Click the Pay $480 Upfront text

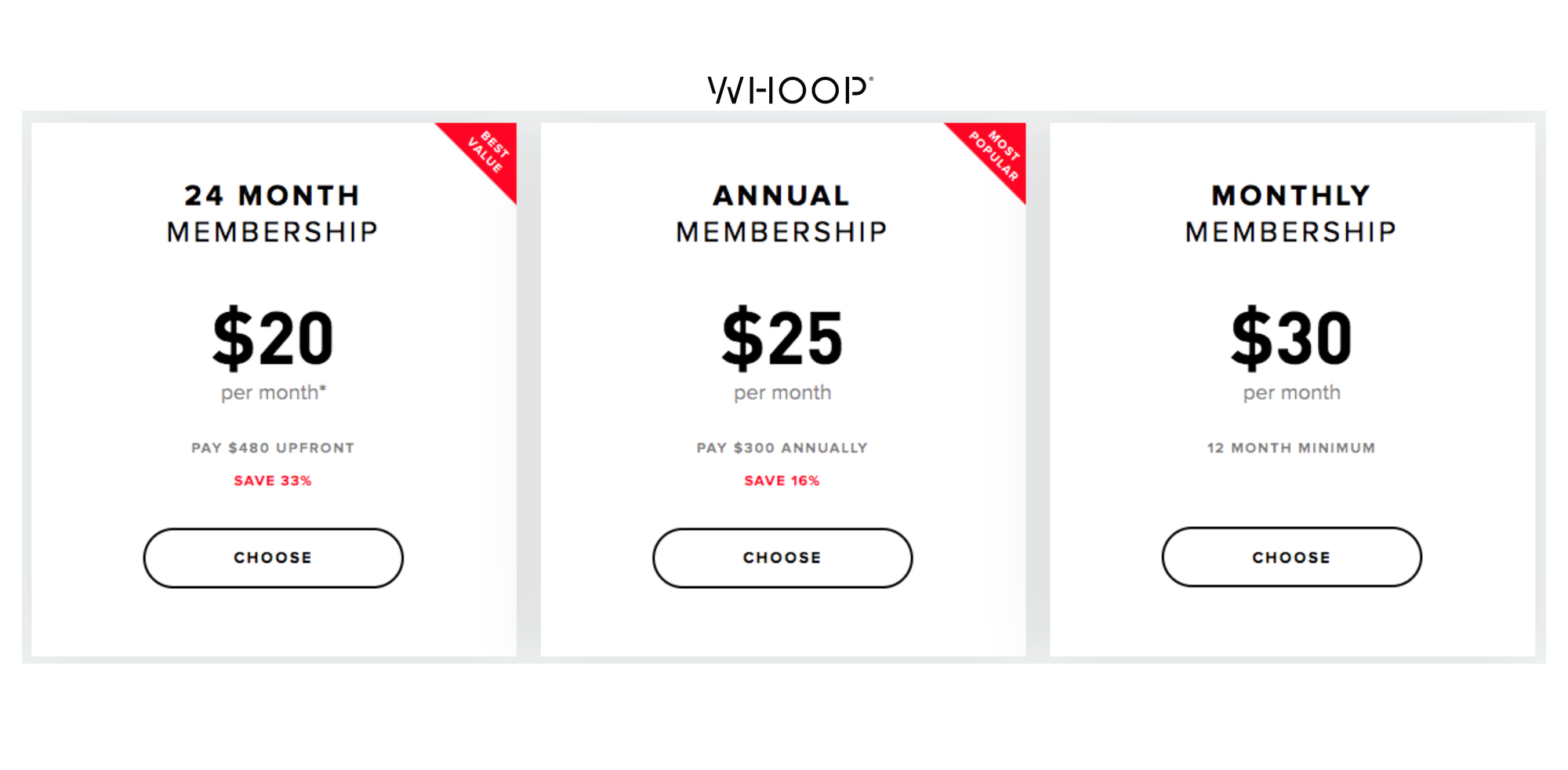click(273, 448)
